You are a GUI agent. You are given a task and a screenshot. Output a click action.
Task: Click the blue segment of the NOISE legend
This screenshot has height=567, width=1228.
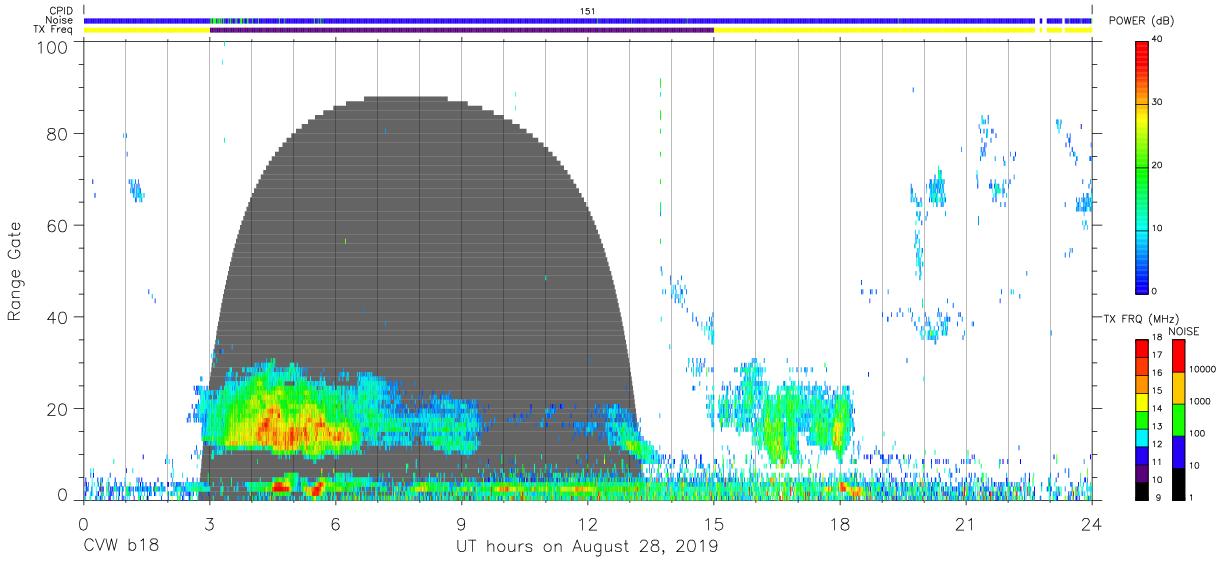tap(1179, 451)
